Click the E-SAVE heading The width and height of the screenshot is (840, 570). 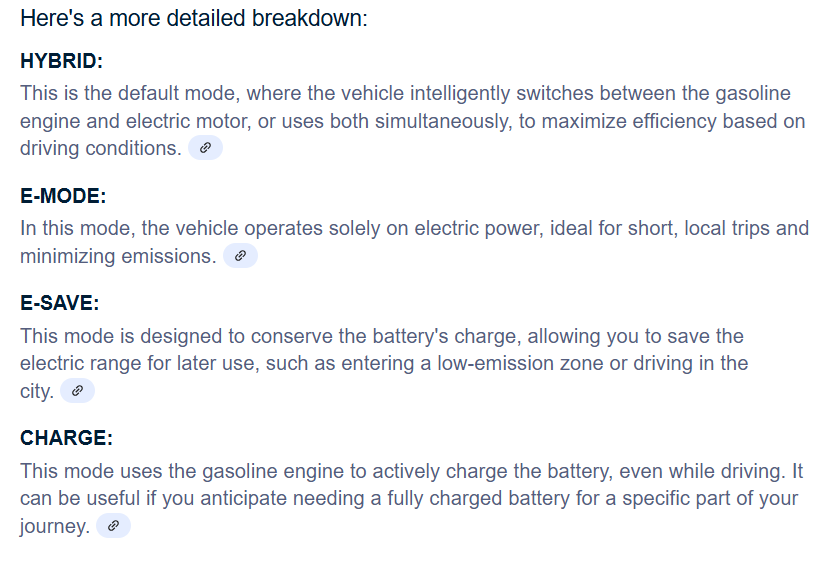click(60, 303)
